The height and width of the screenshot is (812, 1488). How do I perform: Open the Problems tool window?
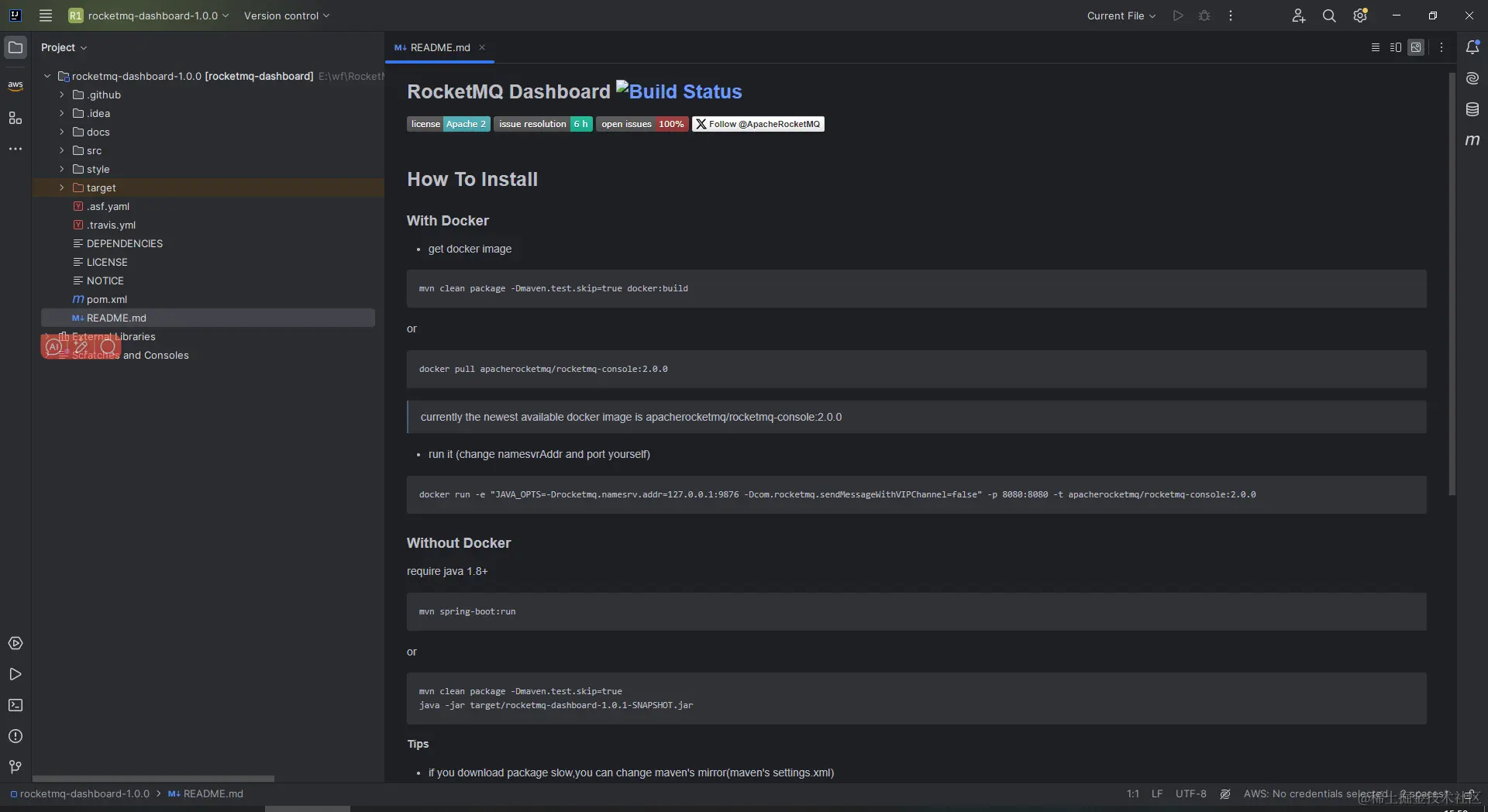15,736
